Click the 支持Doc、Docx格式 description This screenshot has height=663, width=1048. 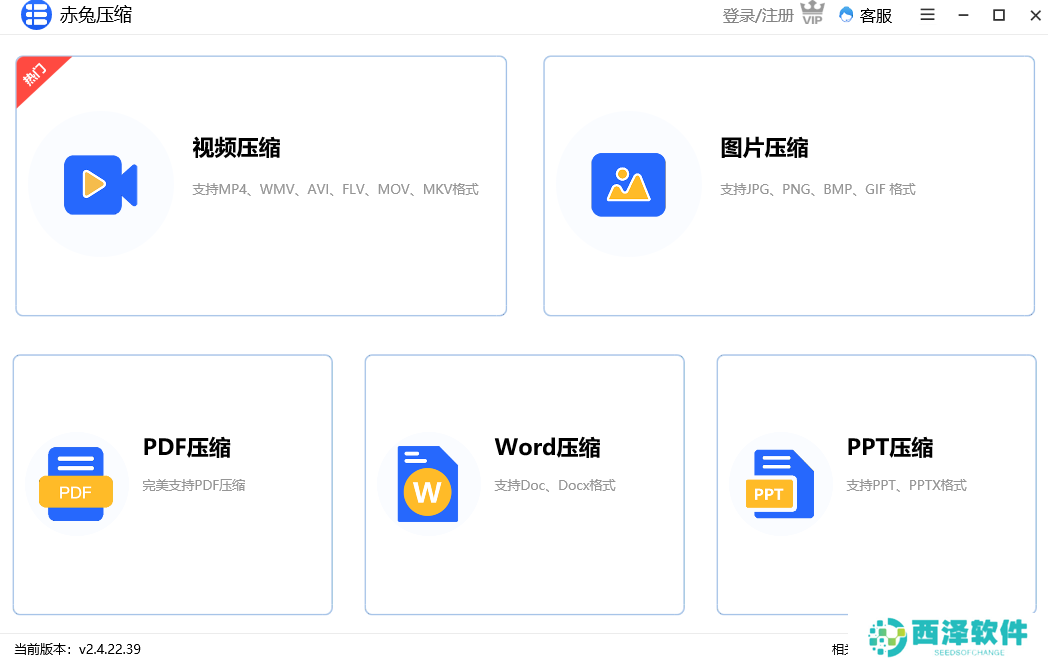point(555,485)
